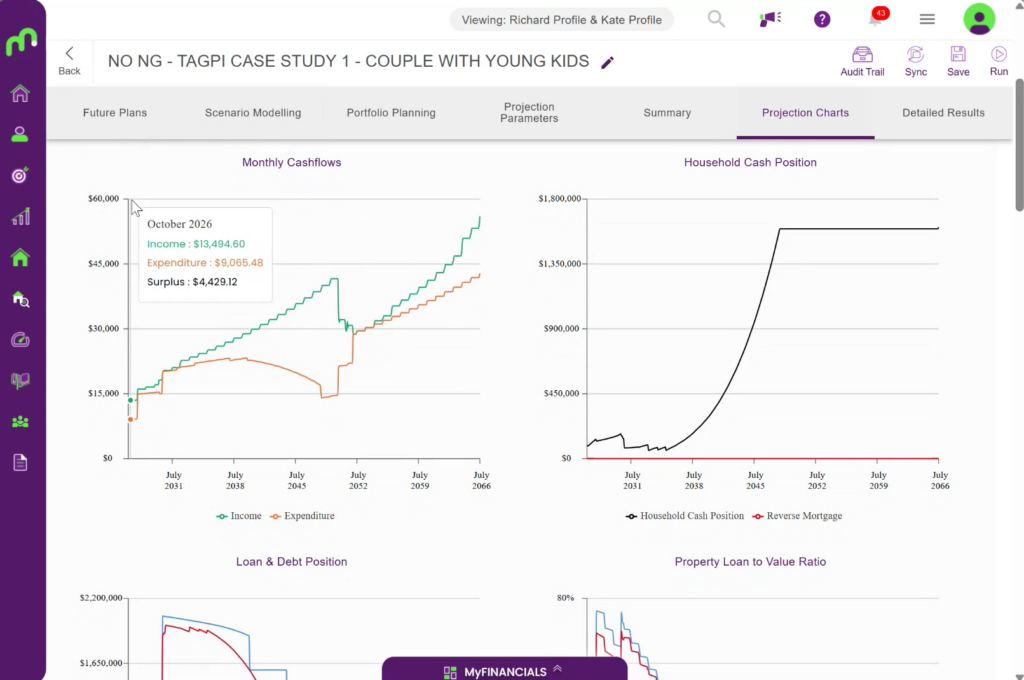Click the vertical page scrollbar thumb
This screenshot has height=680, width=1024.
[x=1019, y=144]
